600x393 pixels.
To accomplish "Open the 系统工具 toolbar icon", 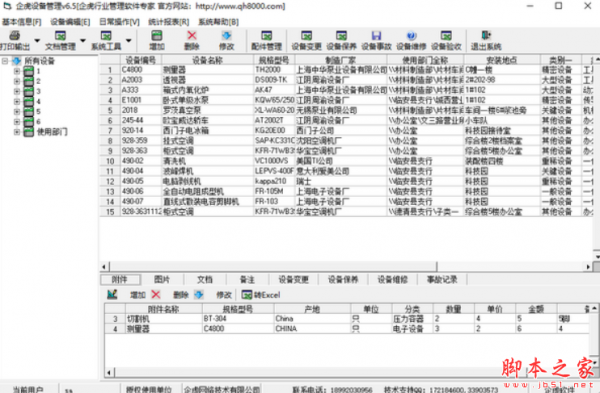I will (106, 36).
